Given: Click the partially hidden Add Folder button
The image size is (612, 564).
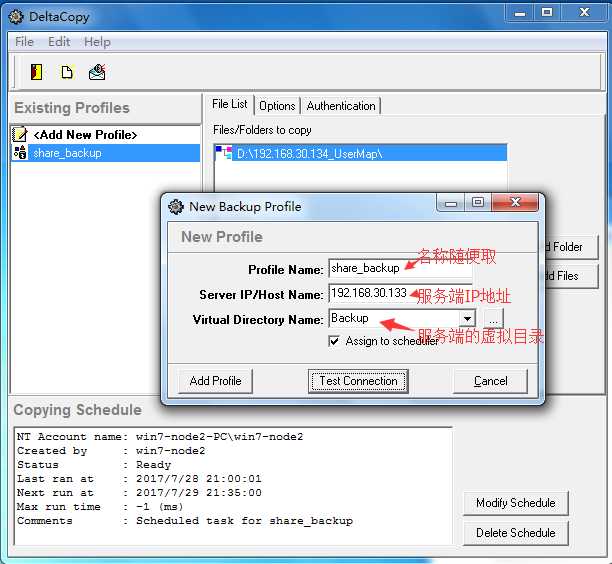Looking at the screenshot, I should [x=571, y=247].
